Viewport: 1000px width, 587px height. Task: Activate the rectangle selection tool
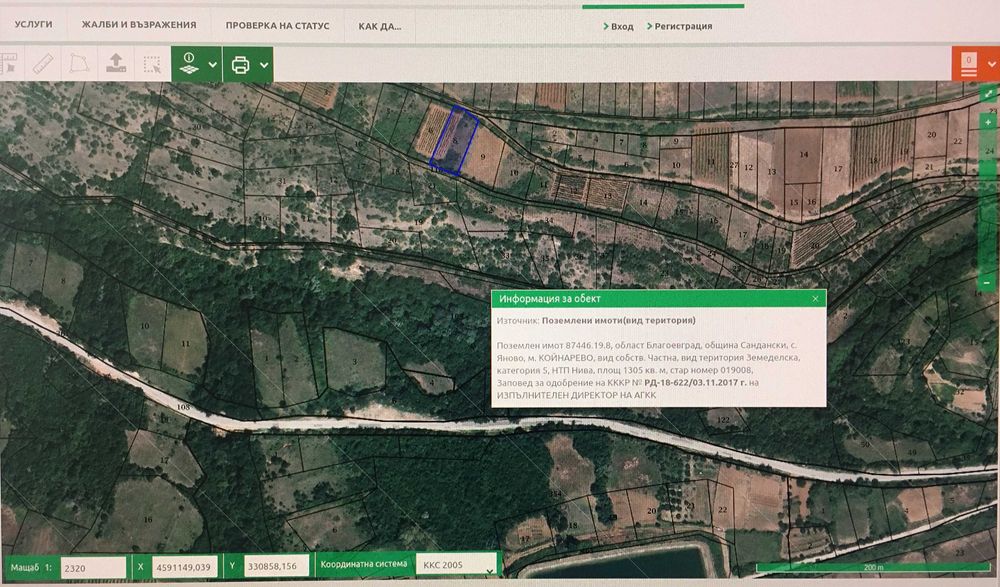click(152, 65)
